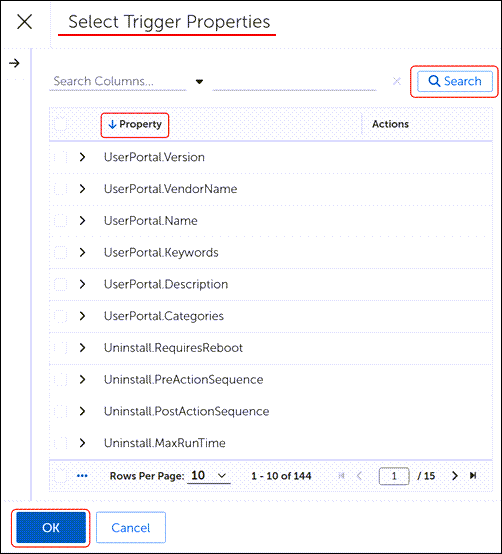The width and height of the screenshot is (502, 554).
Task: Click the Actions column header
Action: [390, 124]
